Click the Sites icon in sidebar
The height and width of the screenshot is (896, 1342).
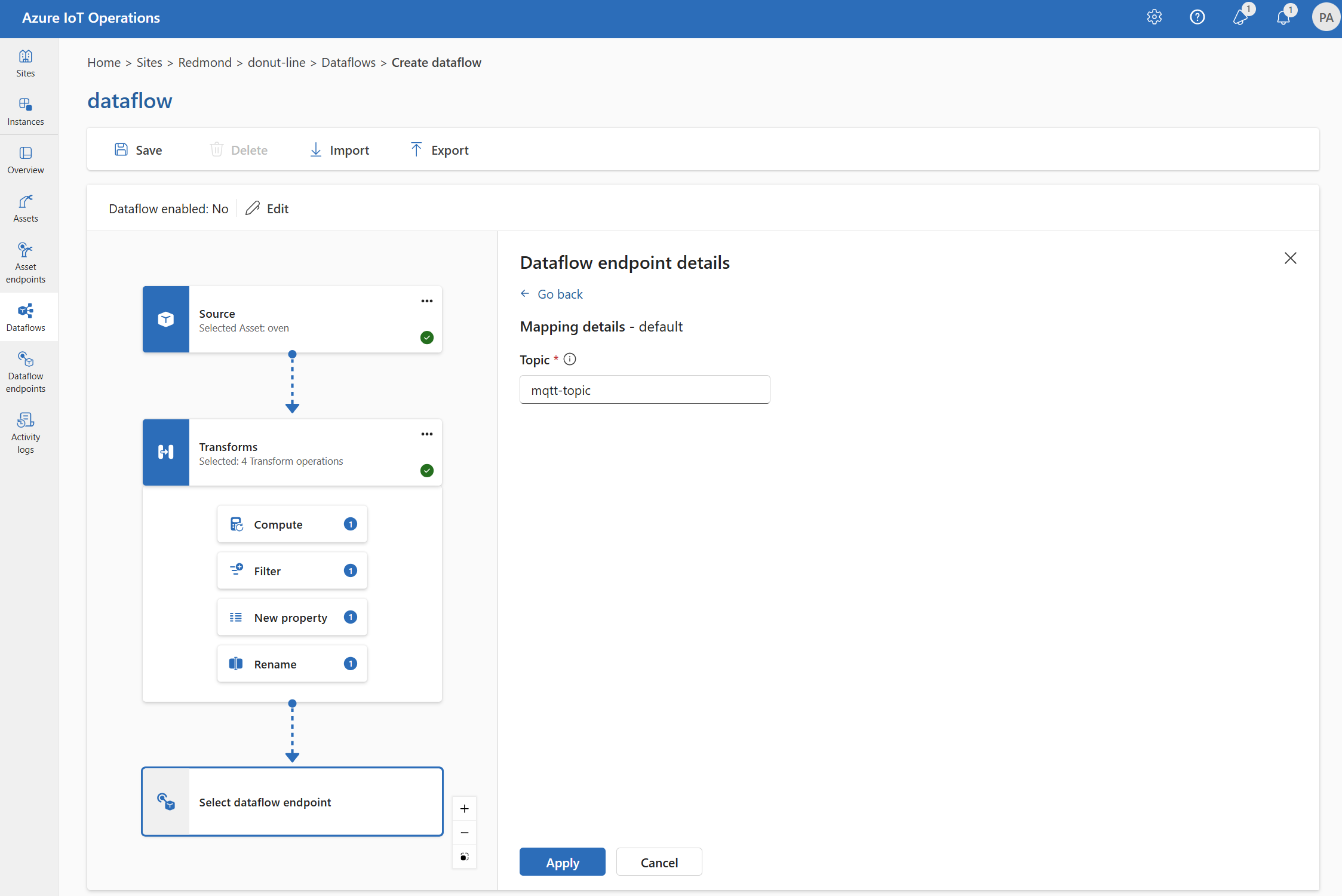pyautogui.click(x=27, y=63)
